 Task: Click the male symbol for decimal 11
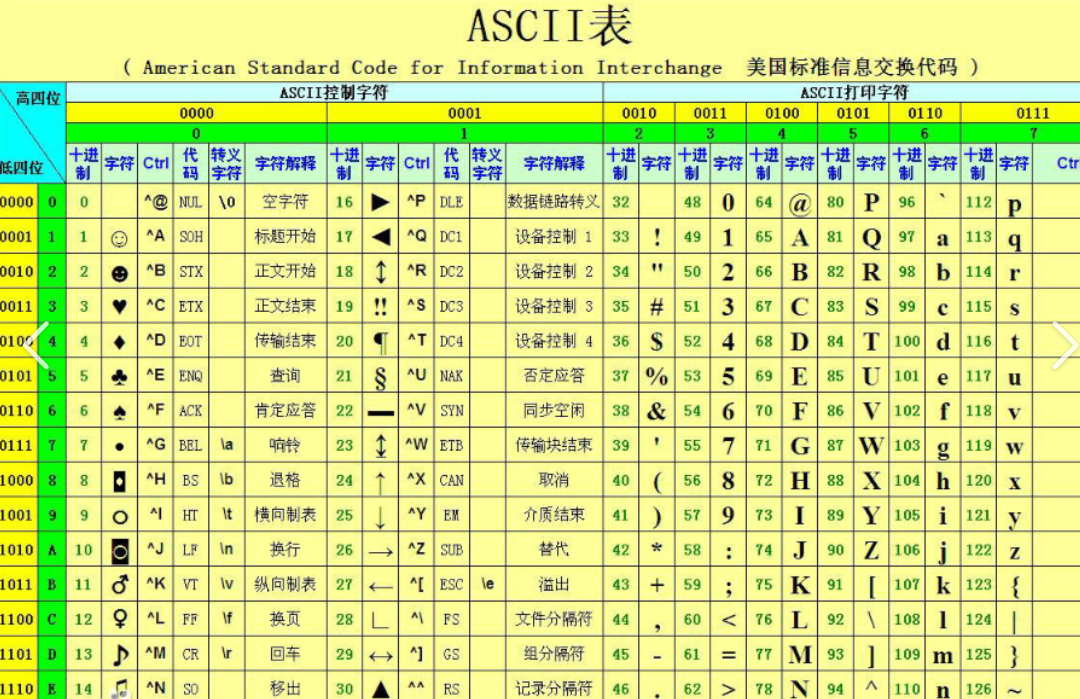tap(120, 585)
